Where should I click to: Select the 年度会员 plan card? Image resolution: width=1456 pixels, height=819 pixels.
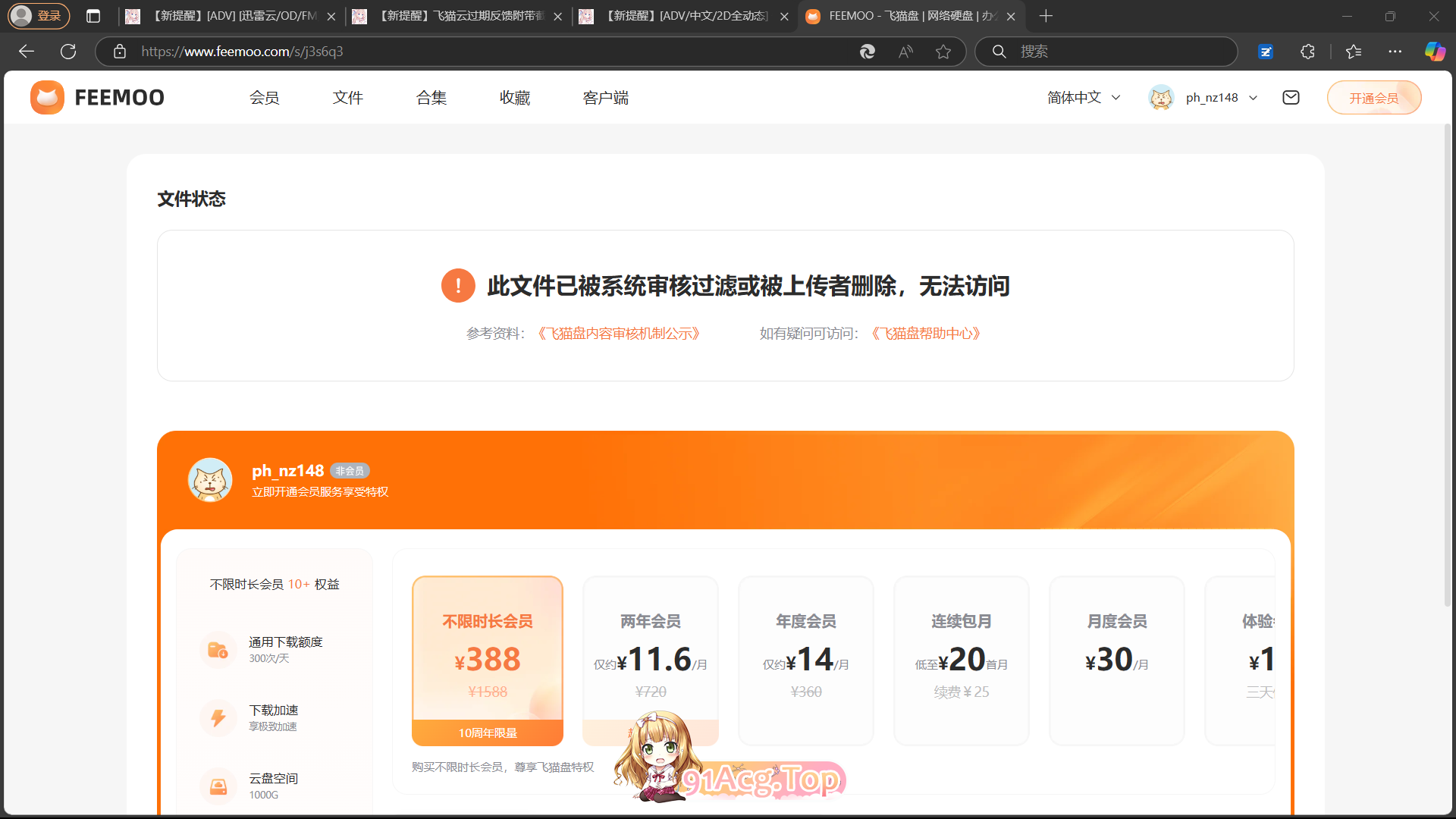pos(805,660)
